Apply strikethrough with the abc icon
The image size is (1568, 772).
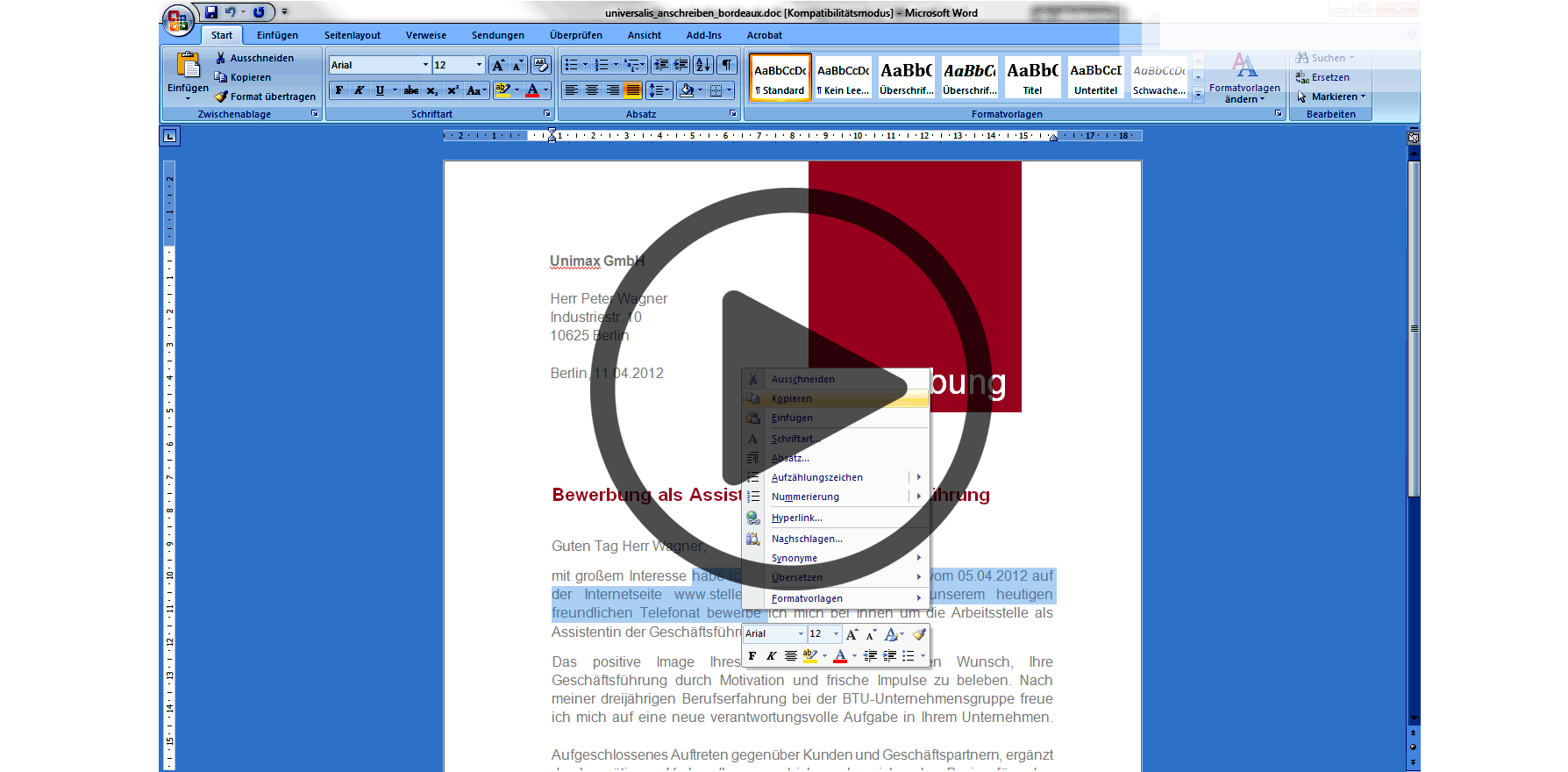411,90
